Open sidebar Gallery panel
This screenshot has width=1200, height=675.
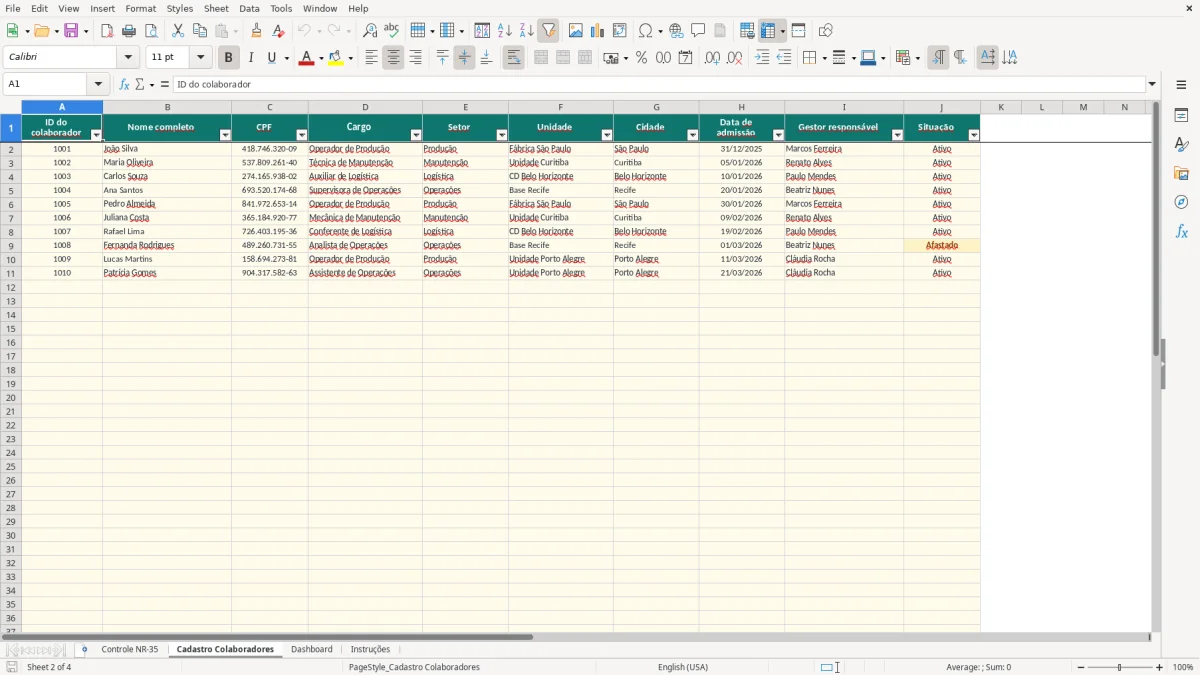(1181, 173)
